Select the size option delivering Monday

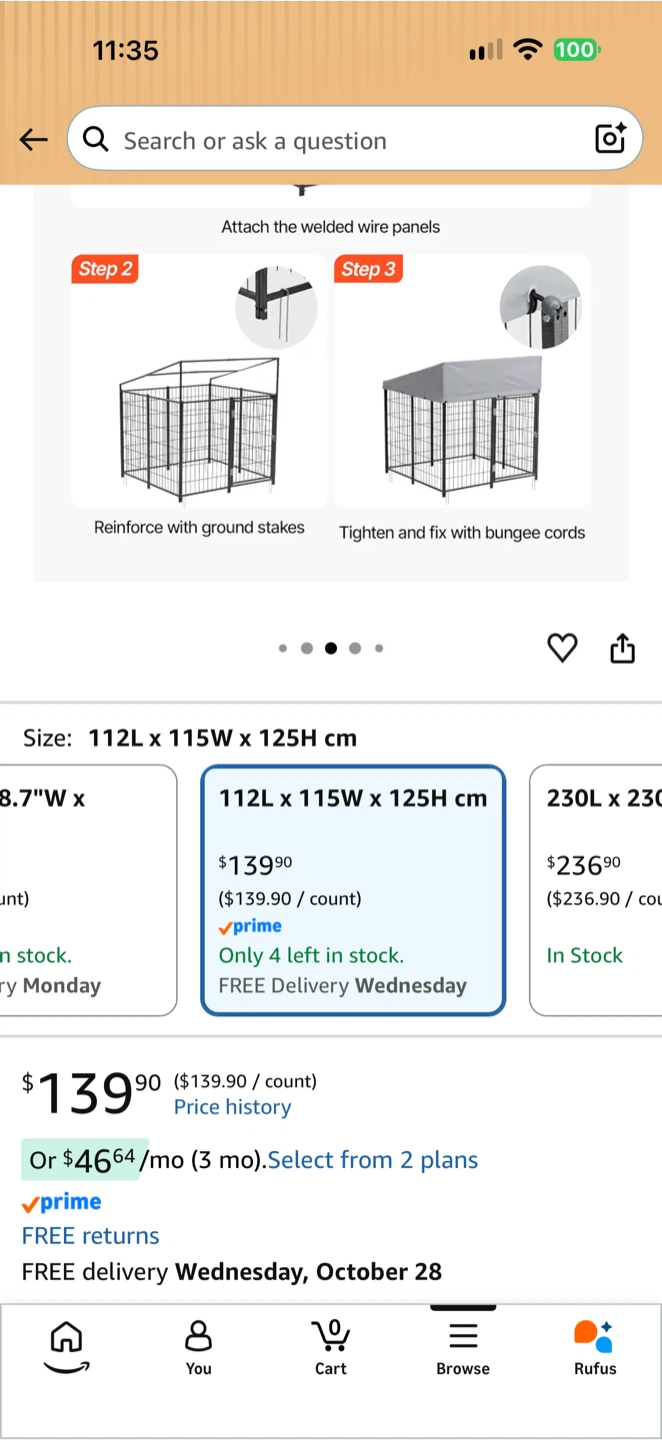88,890
